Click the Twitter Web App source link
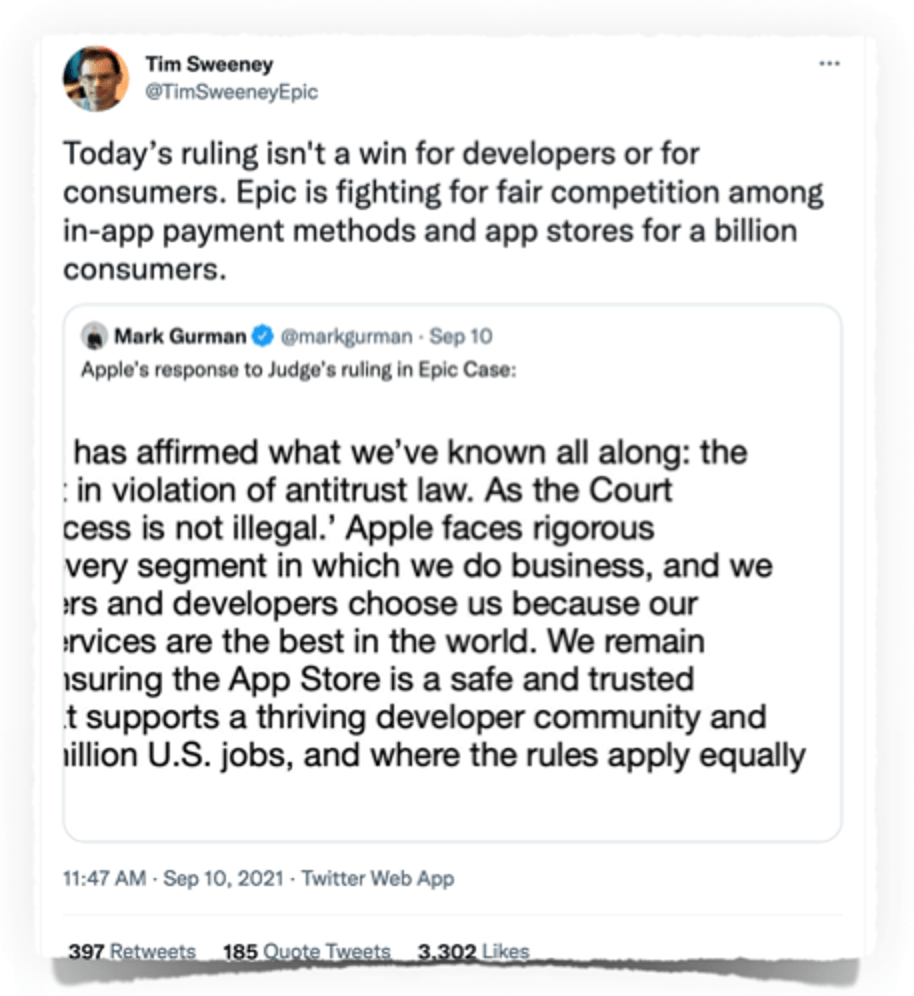The height and width of the screenshot is (996, 914). [377, 880]
